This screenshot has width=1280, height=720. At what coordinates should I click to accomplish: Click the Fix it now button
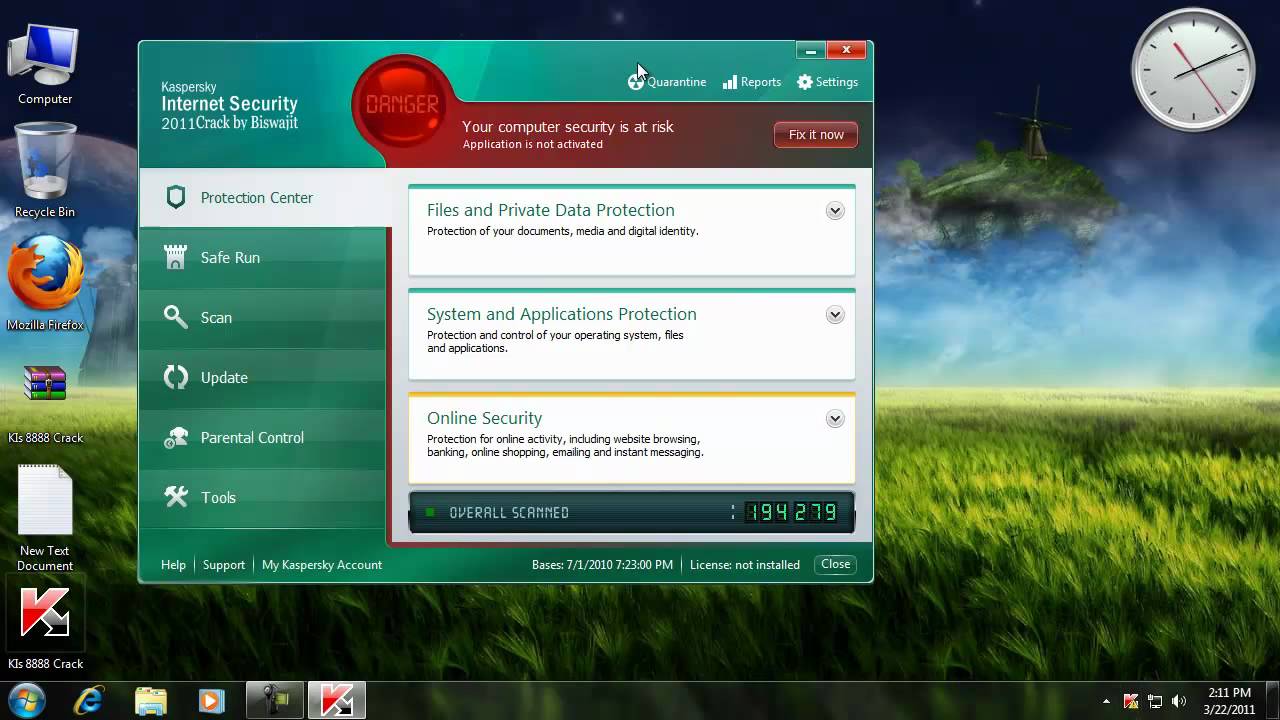(816, 135)
